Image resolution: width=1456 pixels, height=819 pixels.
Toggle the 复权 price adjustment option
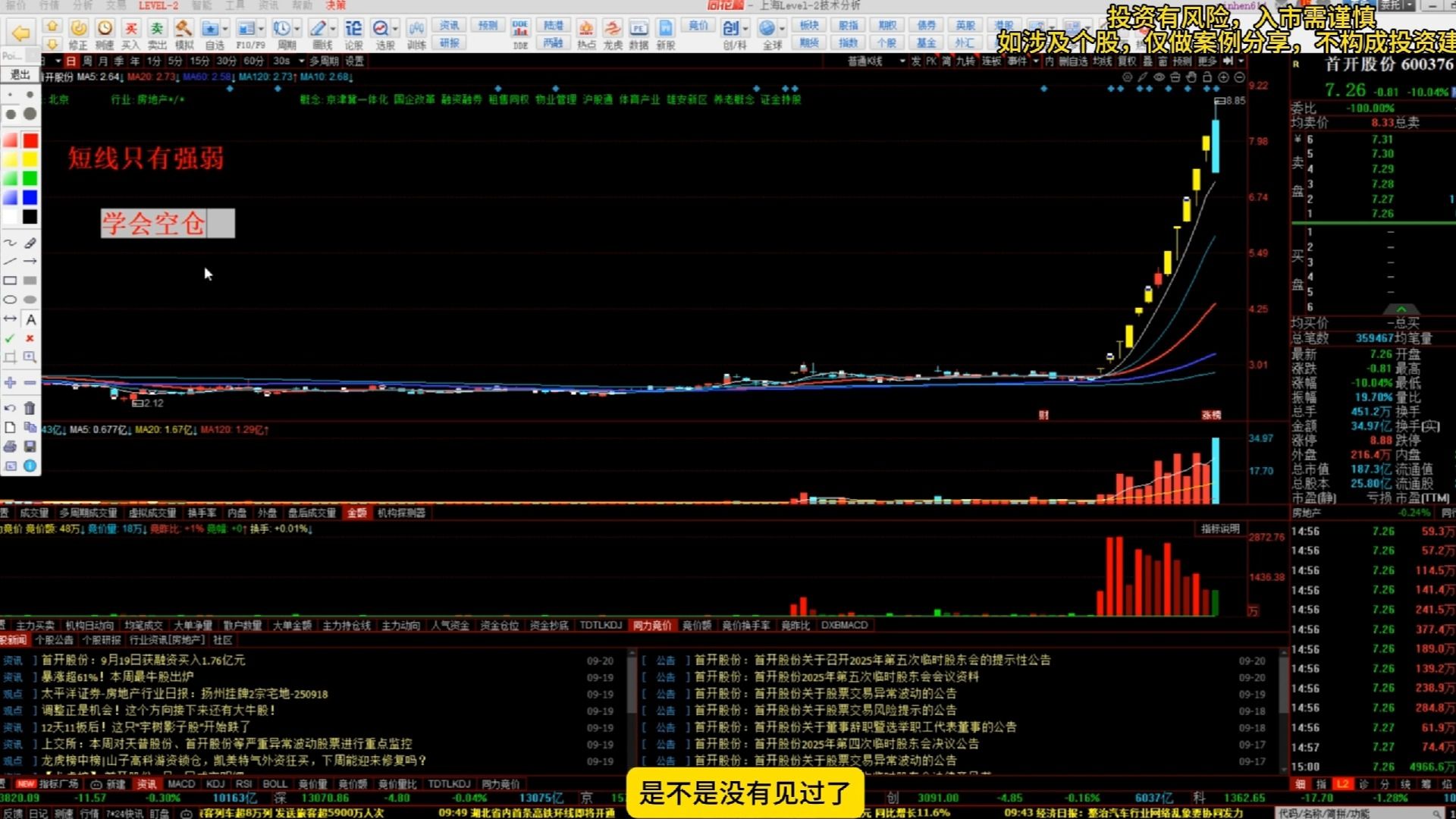pos(1127,61)
